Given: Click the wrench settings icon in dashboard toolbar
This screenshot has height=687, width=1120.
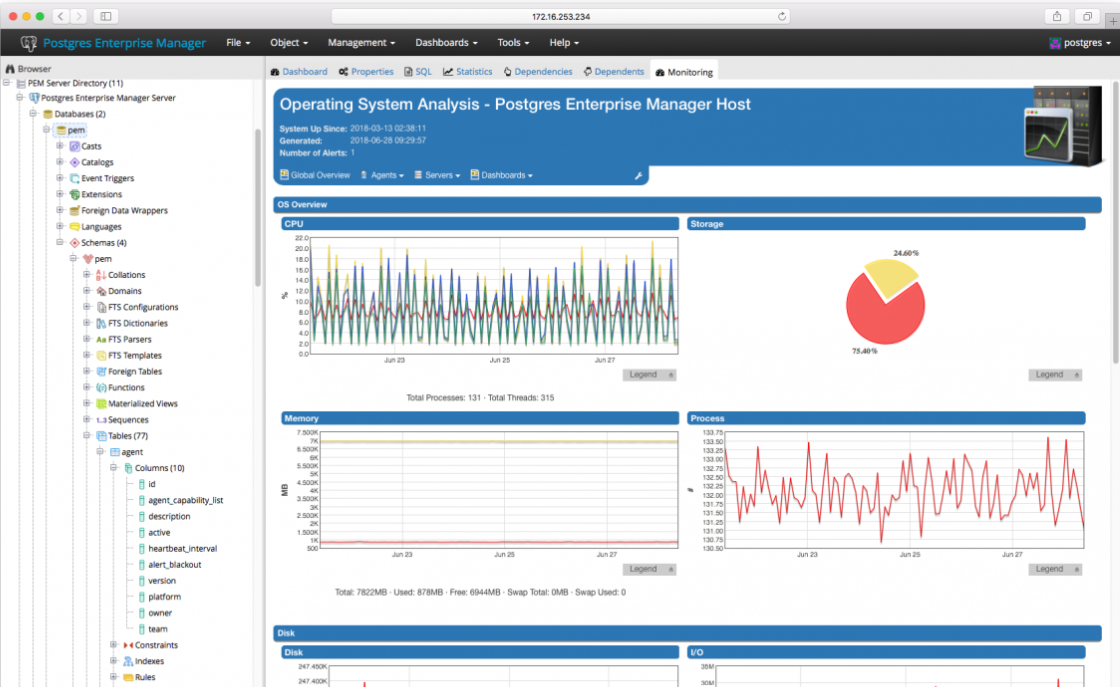Looking at the screenshot, I should (x=639, y=176).
